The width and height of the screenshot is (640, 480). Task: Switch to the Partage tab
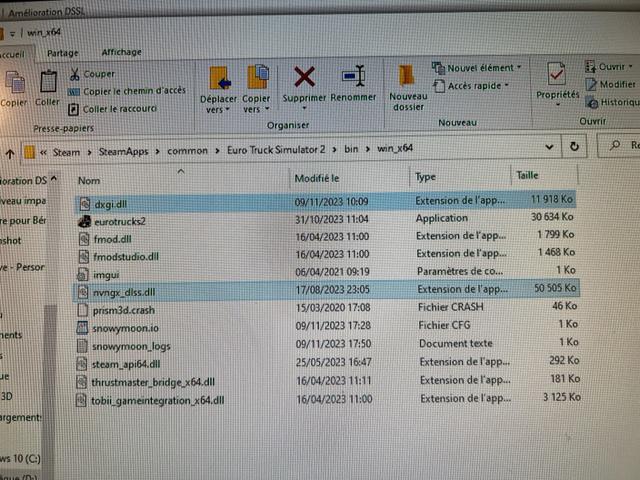62,53
